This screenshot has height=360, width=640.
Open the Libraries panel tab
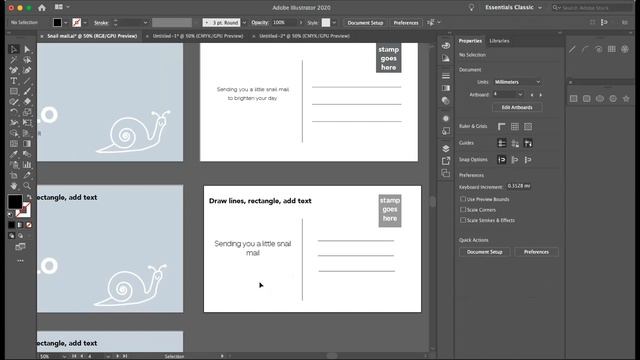[x=499, y=41]
